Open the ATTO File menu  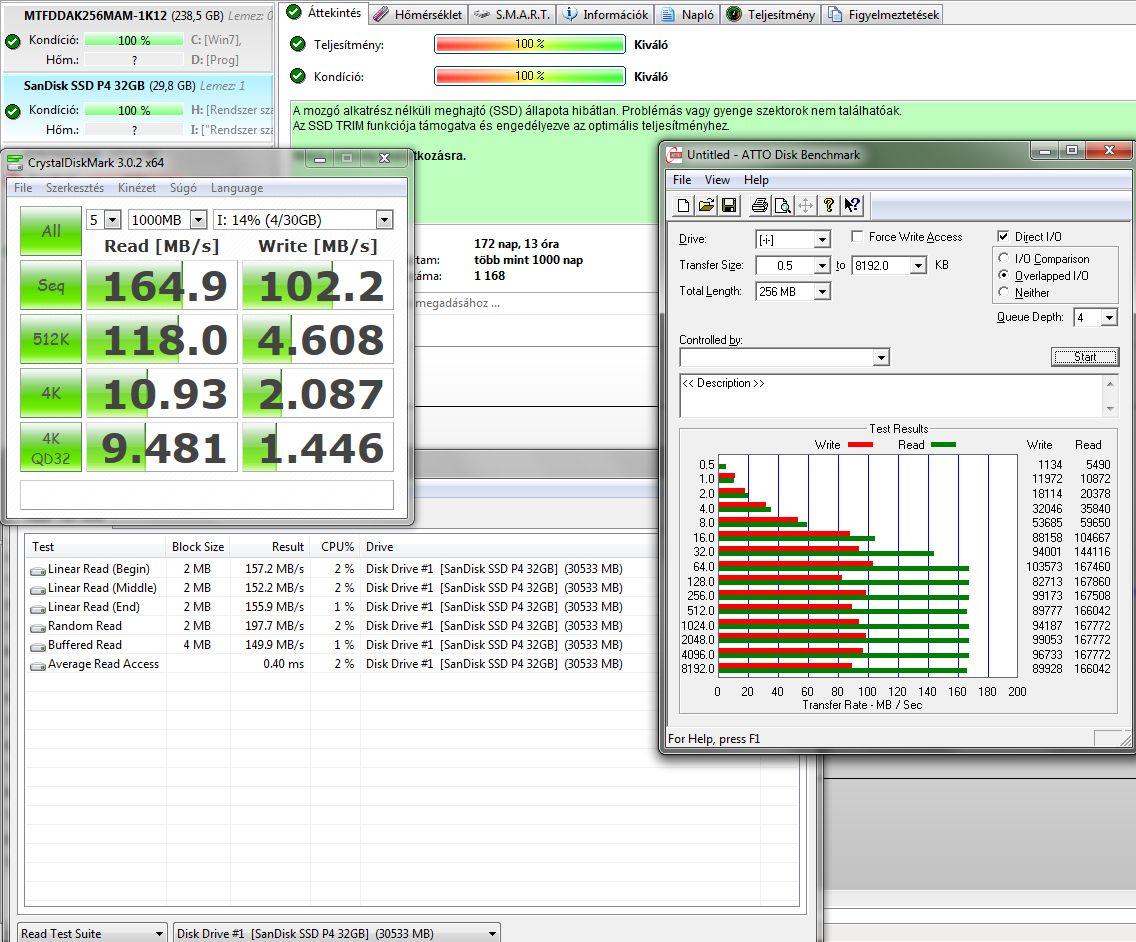682,180
